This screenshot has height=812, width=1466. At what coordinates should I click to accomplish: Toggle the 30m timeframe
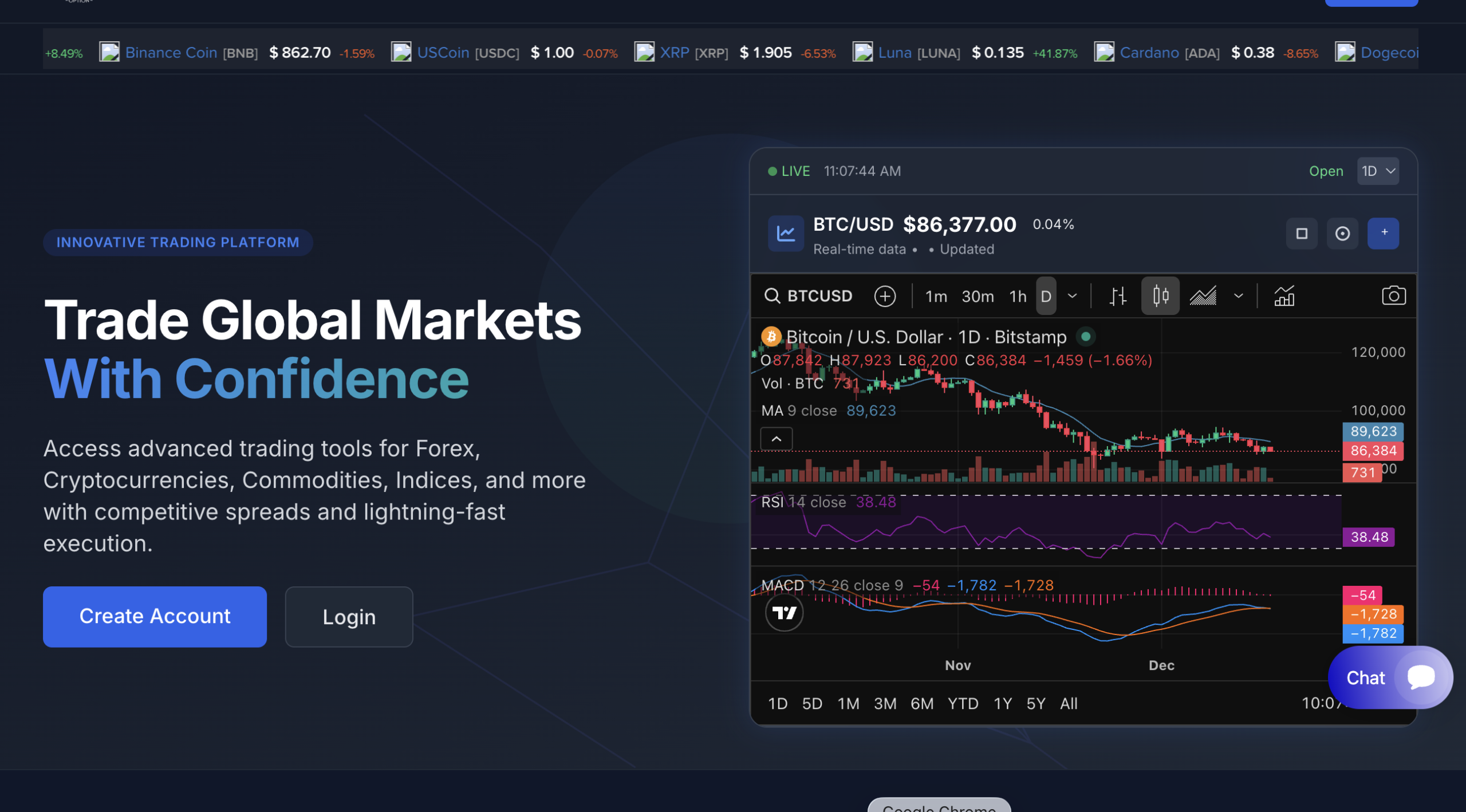pos(978,296)
